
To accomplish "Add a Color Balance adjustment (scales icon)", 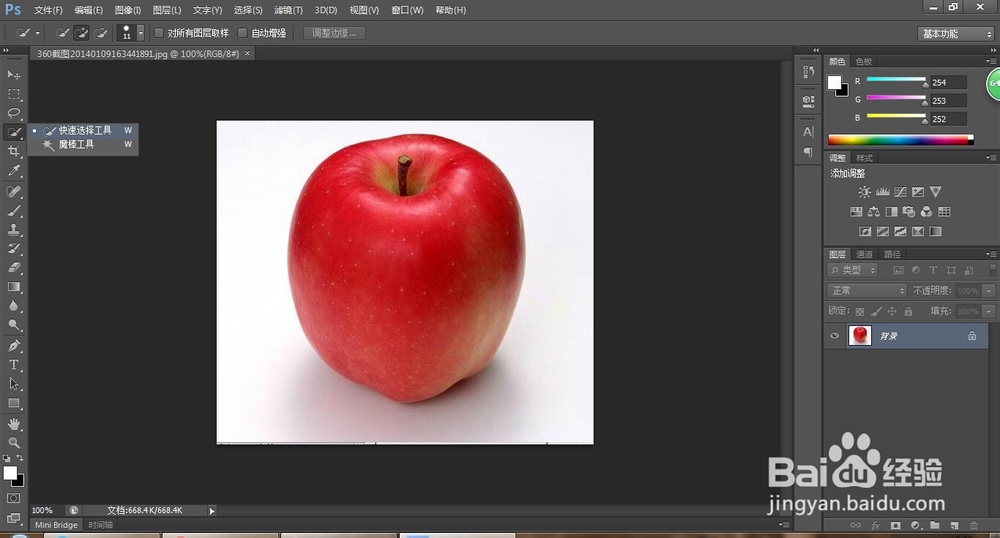I will point(874,212).
